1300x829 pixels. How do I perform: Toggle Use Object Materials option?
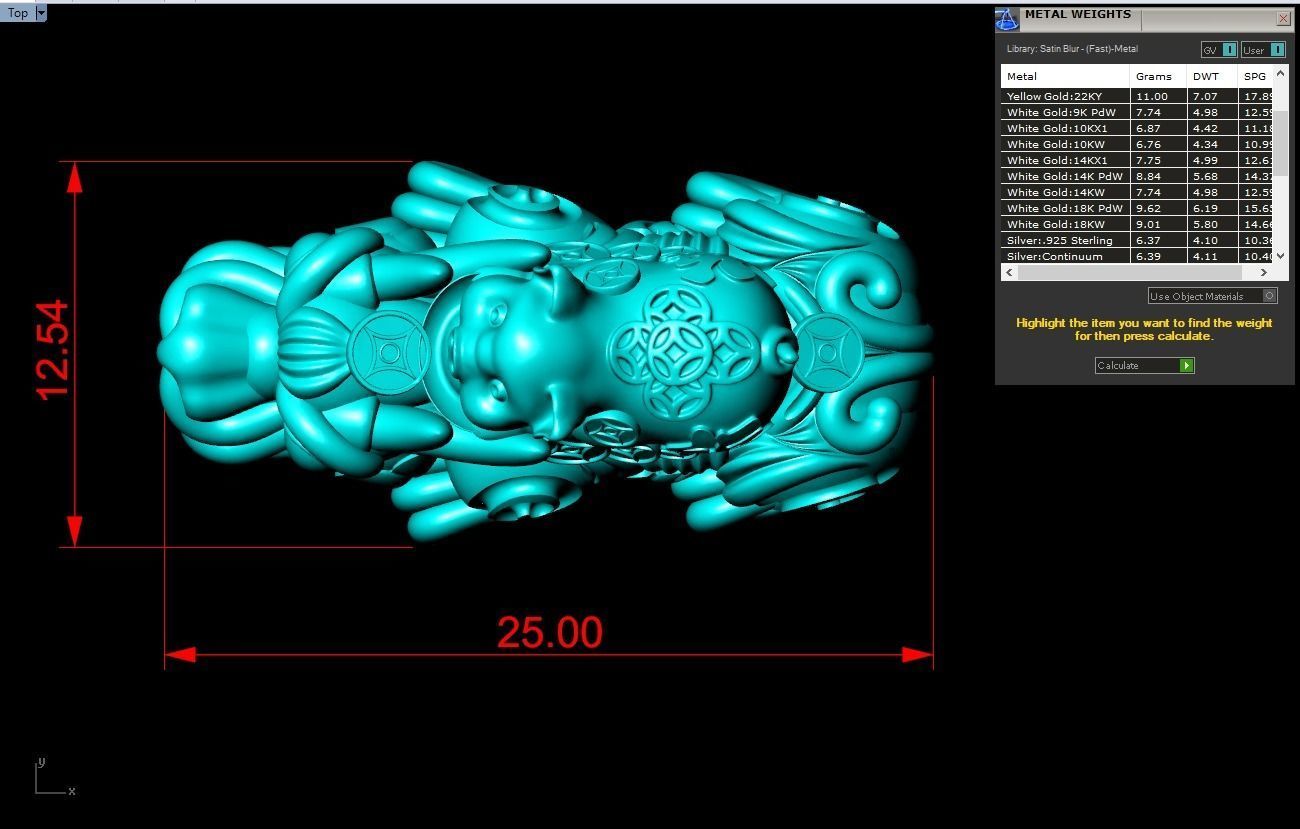tap(1212, 296)
